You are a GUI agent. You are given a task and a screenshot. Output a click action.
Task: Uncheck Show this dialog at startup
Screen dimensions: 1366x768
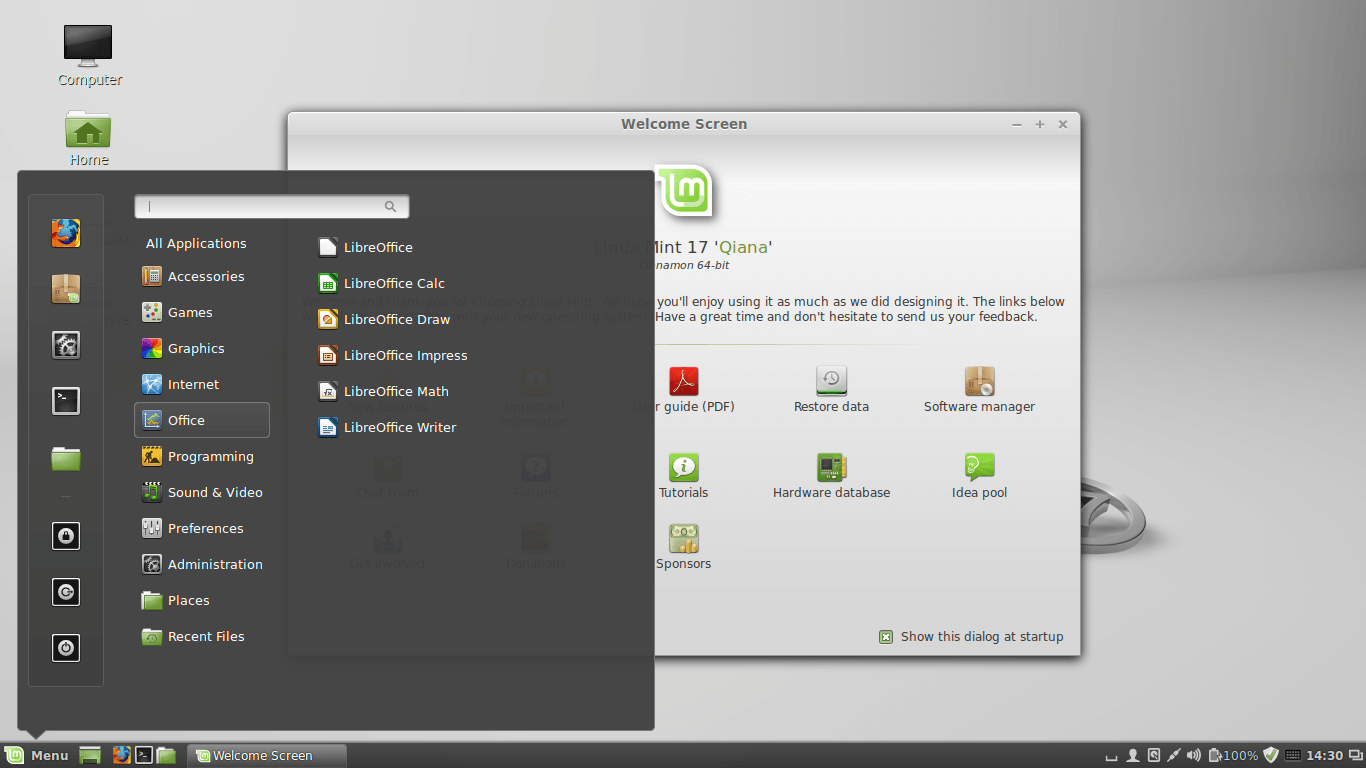click(x=886, y=636)
